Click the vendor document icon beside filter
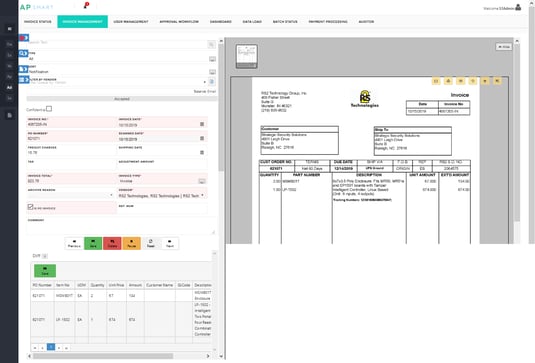Screen dimensions: 535x363 tap(212, 82)
